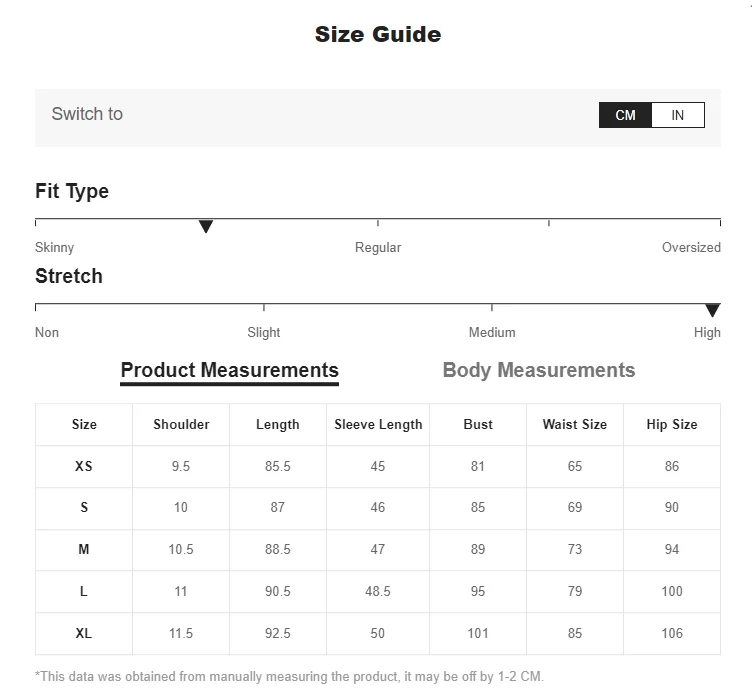This screenshot has height=698, width=752.
Task: Click the Stretch triangle marker at High
Action: (712, 311)
